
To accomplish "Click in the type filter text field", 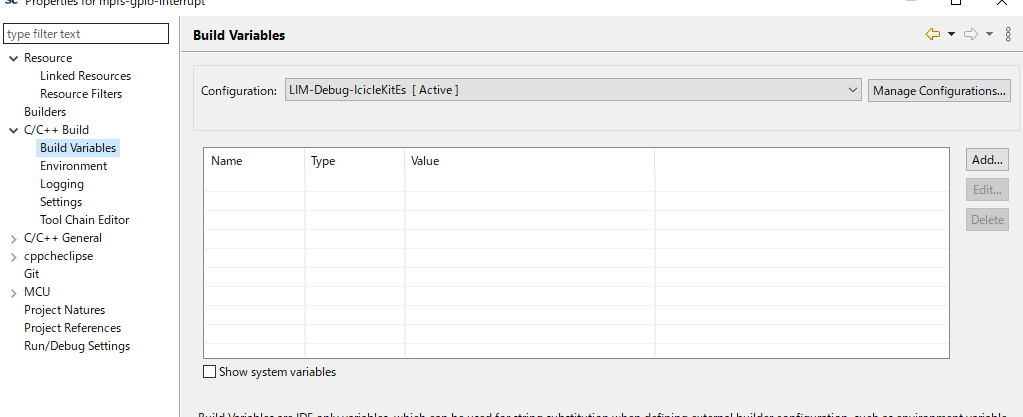I will point(85,34).
